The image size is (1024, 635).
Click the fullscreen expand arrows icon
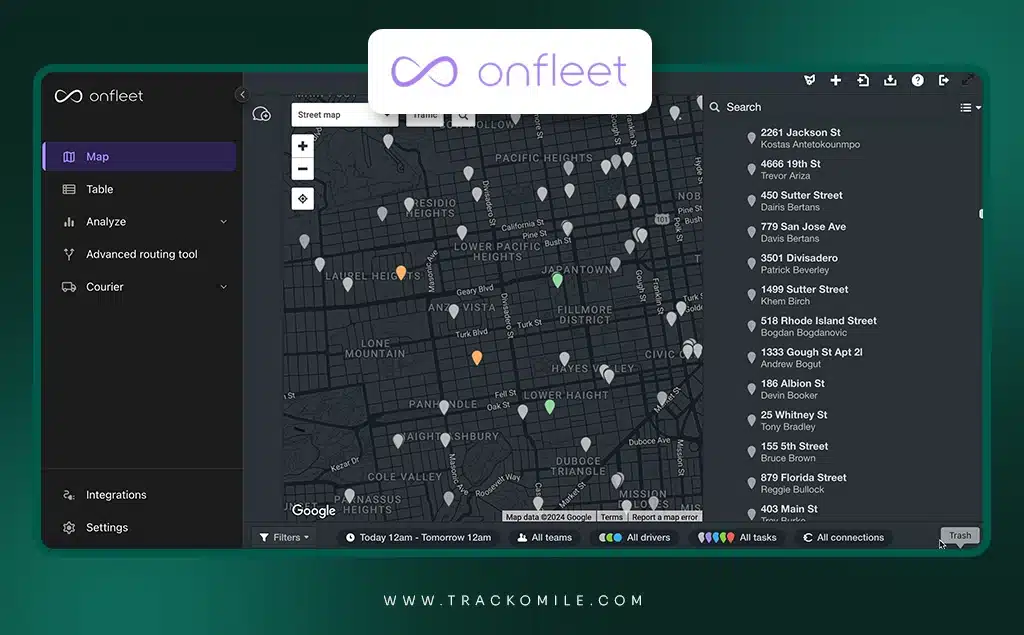coord(968,80)
